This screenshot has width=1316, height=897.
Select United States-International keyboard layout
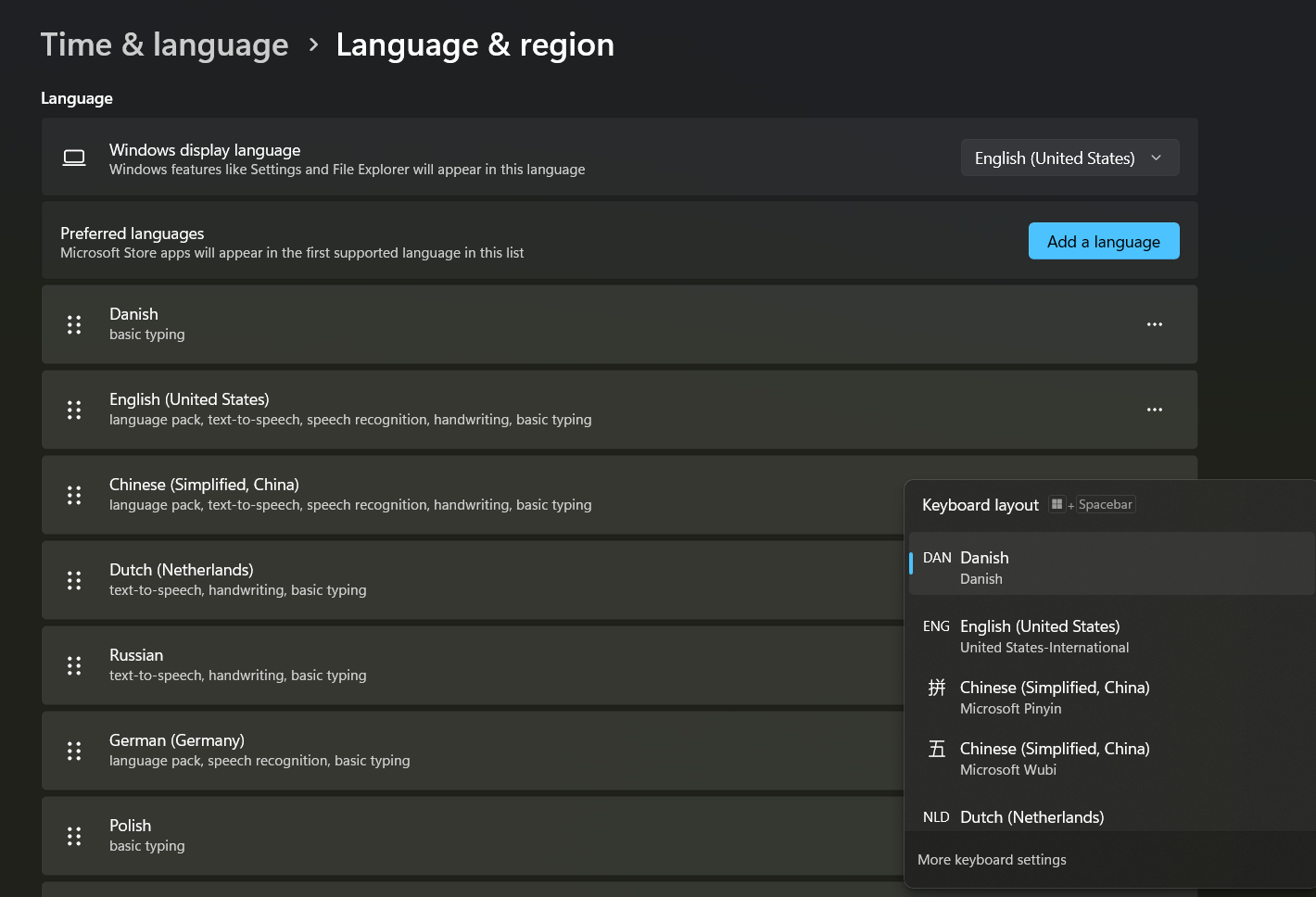(x=1066, y=636)
